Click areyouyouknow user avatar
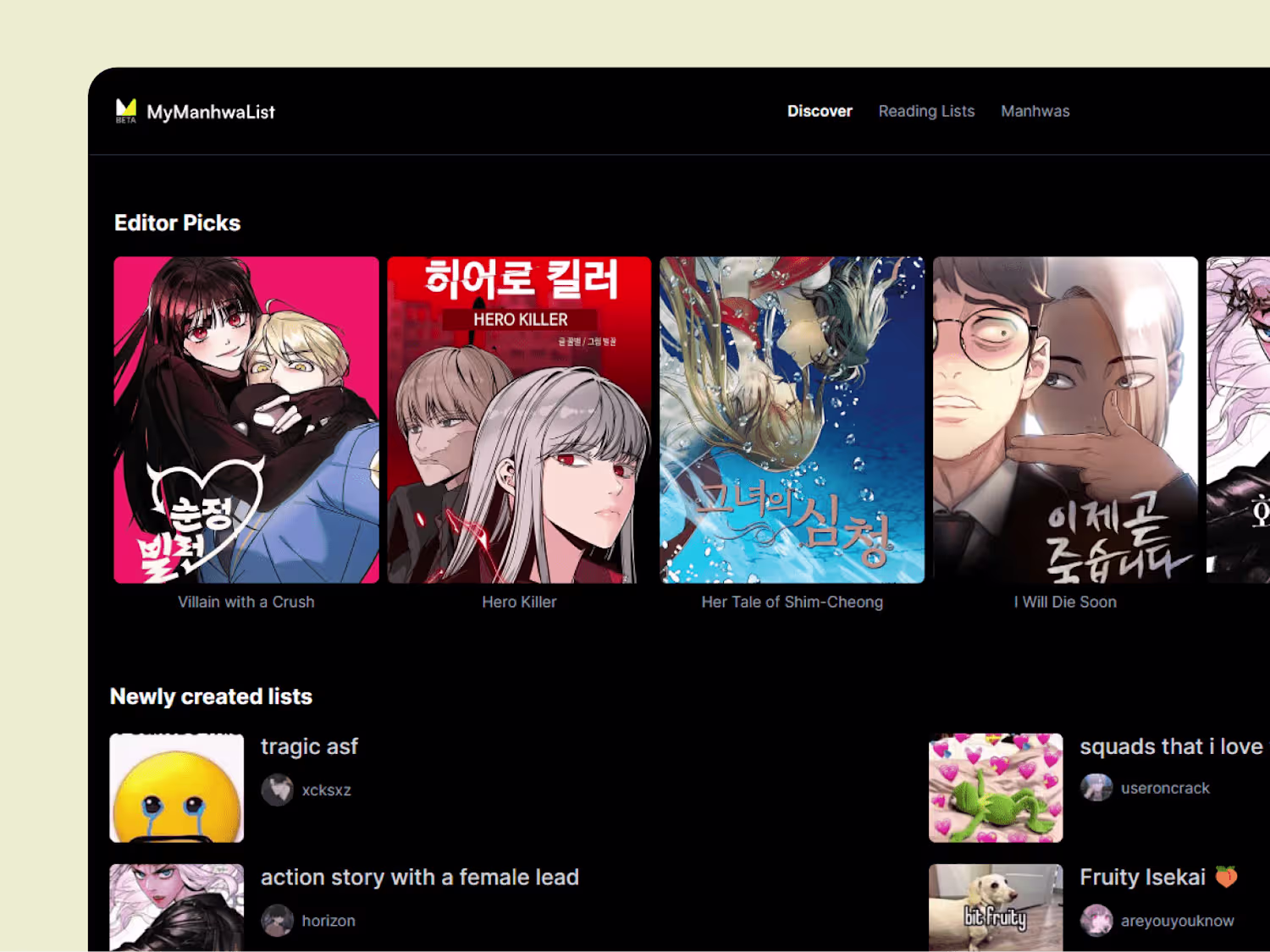The width and height of the screenshot is (1270, 952). pos(1096,921)
